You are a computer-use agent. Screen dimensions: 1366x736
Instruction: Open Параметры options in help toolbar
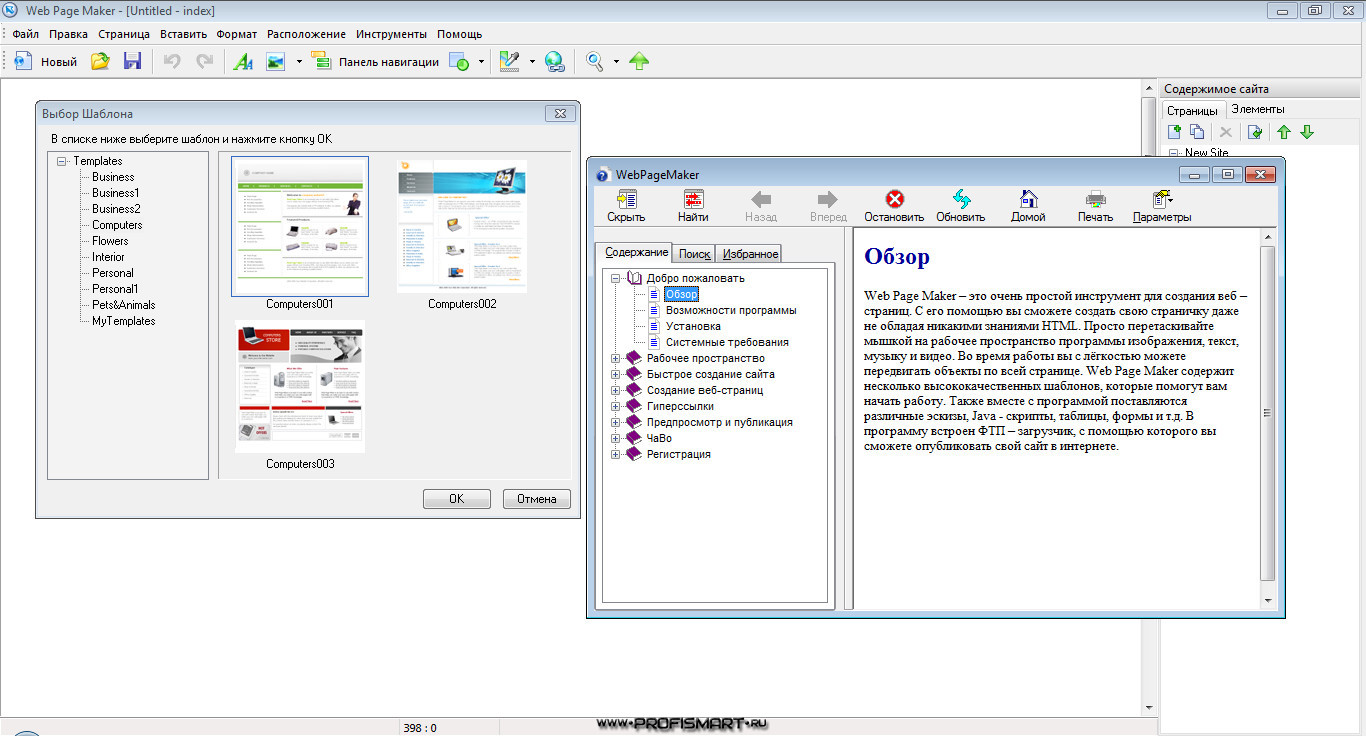pyautogui.click(x=1162, y=206)
